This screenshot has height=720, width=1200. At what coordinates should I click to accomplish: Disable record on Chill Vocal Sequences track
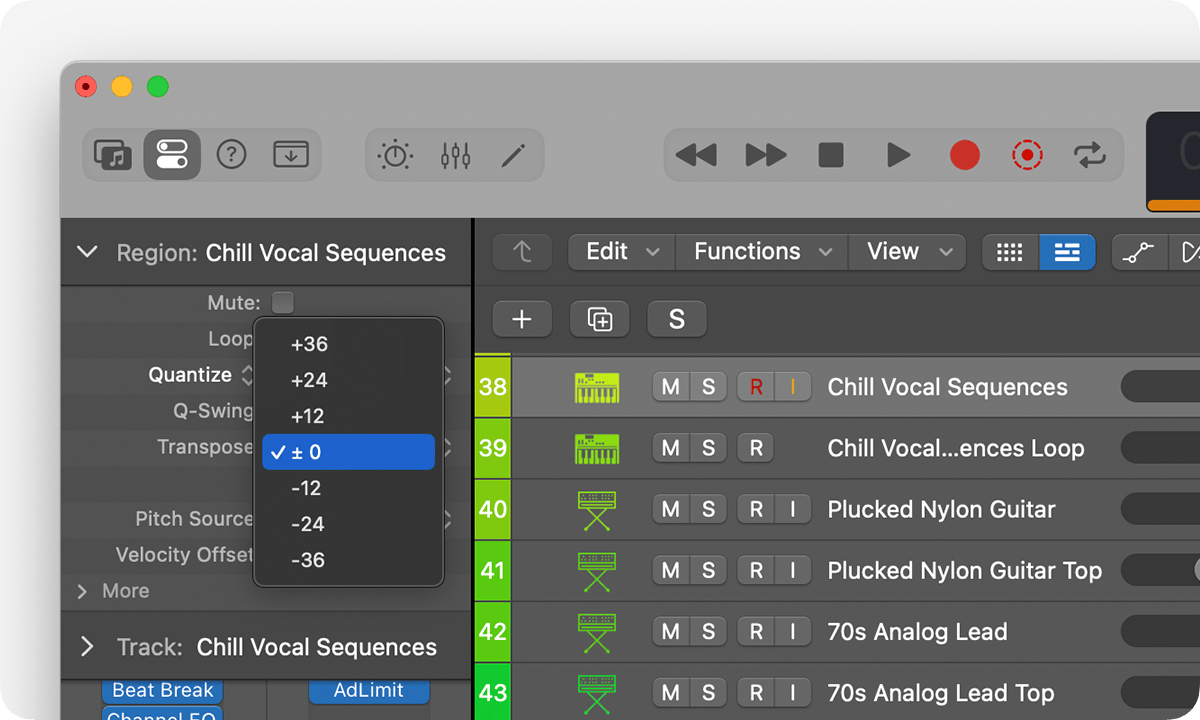[x=756, y=387]
